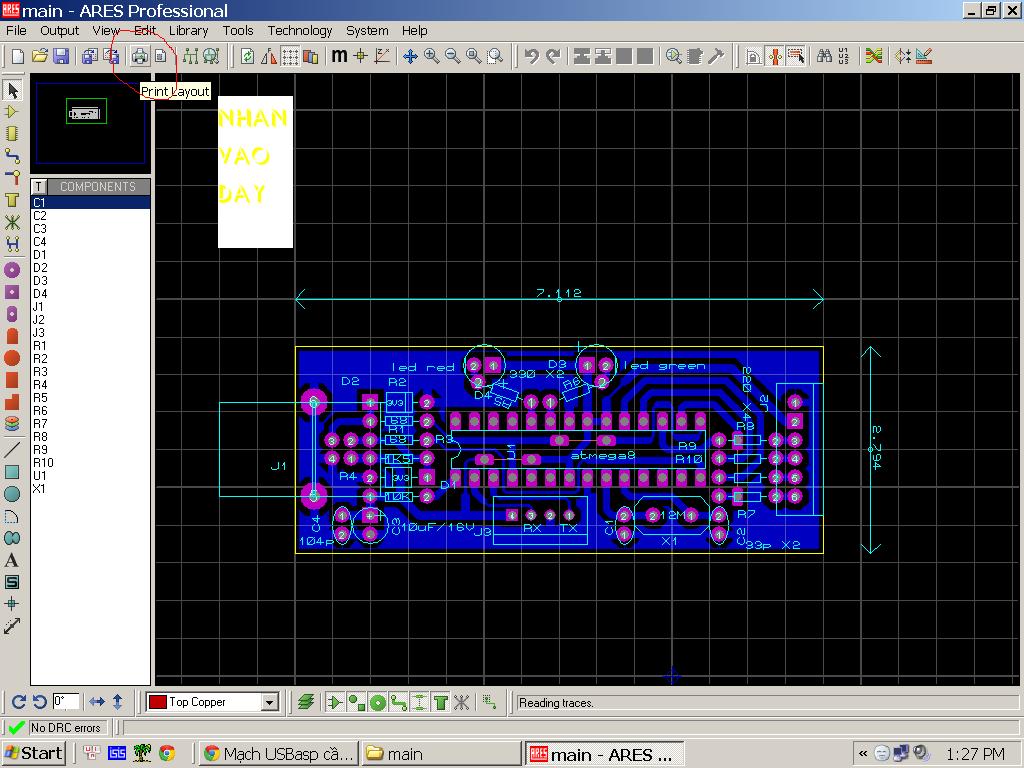Open the Library menu
Screen dimensions: 1024x768
pos(188,30)
